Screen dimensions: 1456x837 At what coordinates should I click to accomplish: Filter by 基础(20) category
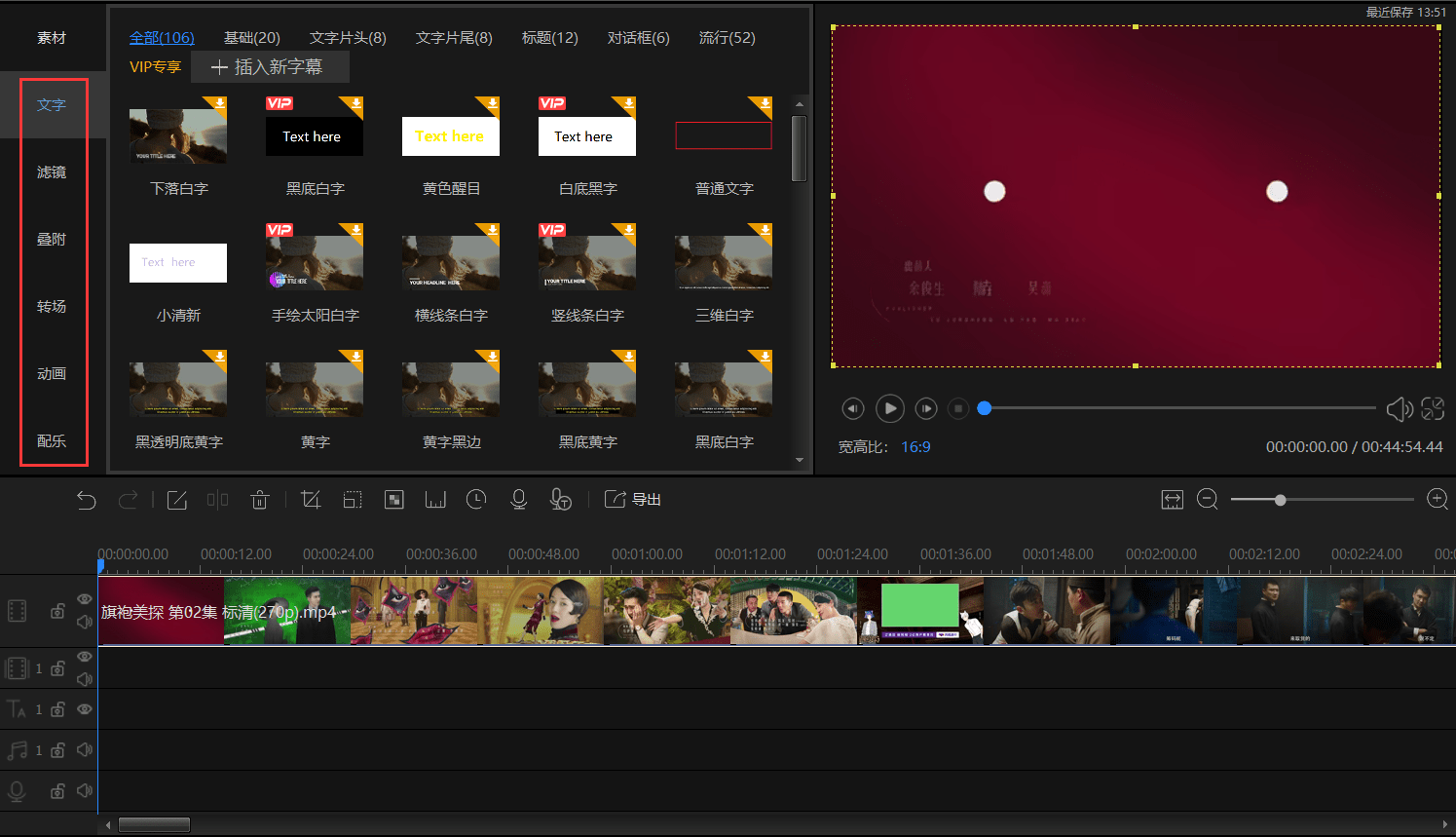tap(252, 37)
